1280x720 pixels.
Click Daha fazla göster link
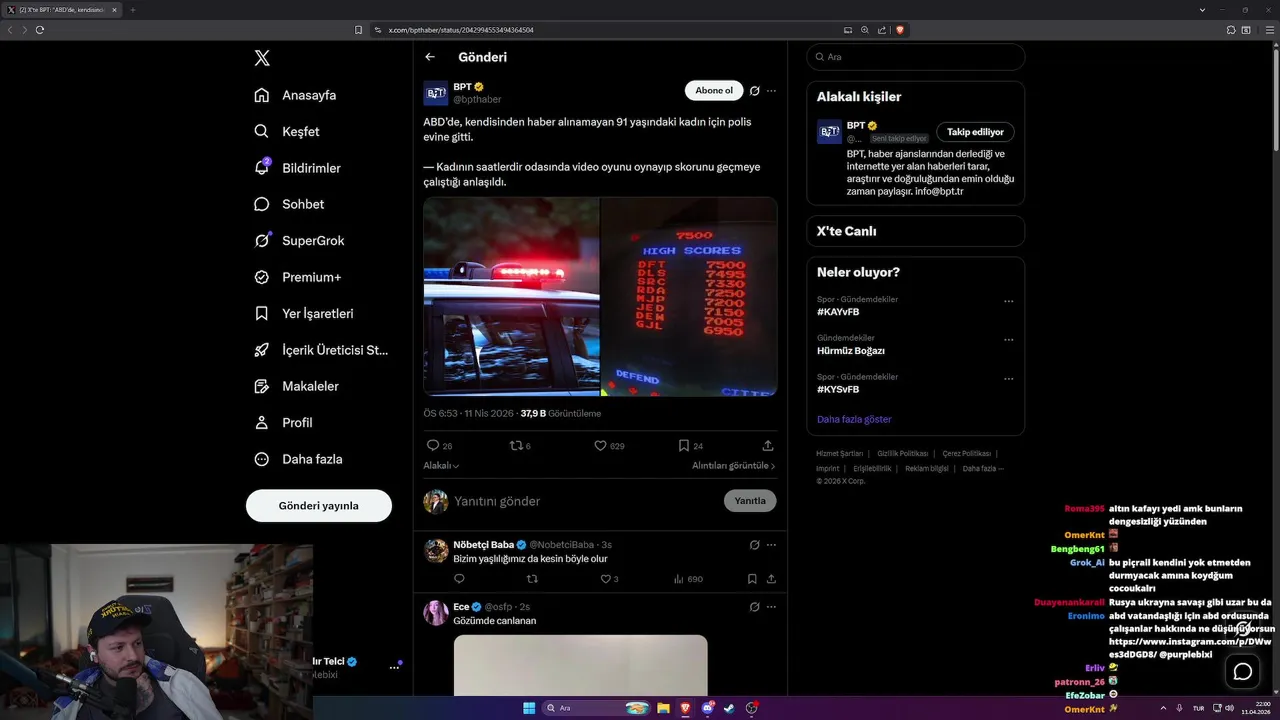[854, 419]
